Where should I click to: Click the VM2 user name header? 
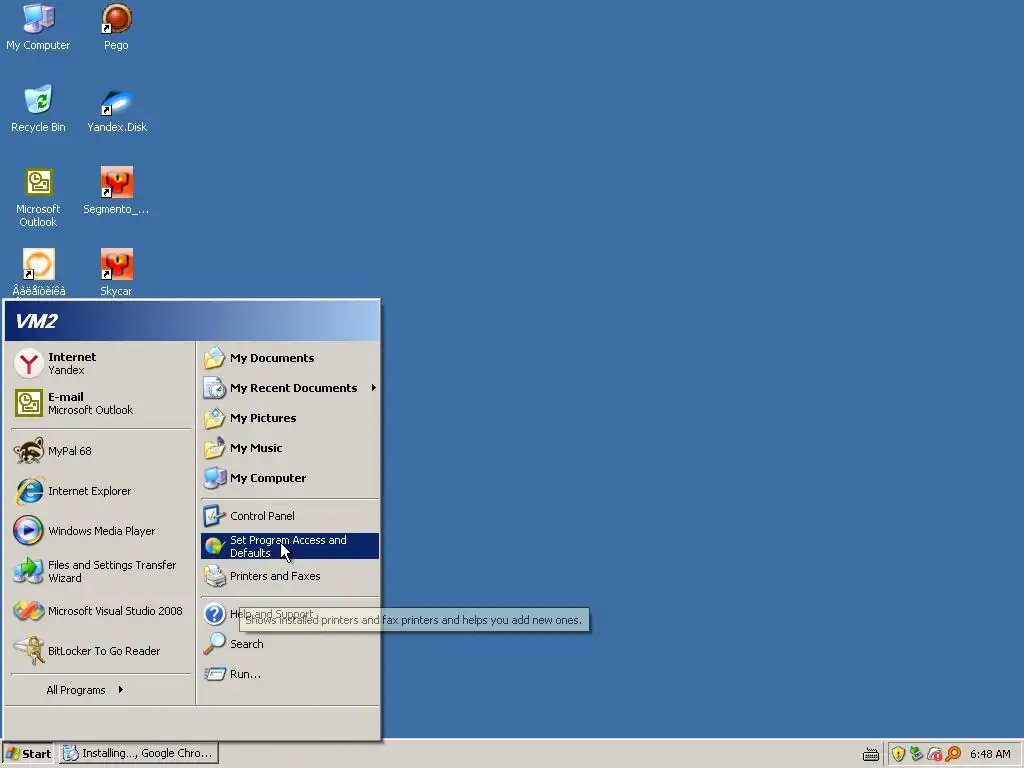point(37,321)
